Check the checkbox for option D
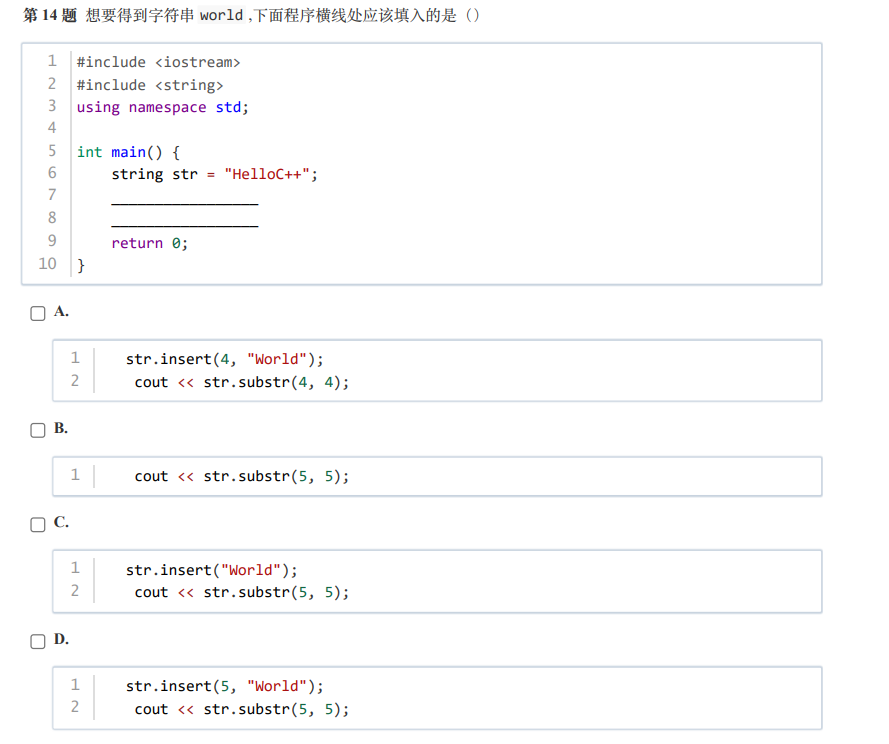The image size is (889, 744). (x=37, y=641)
